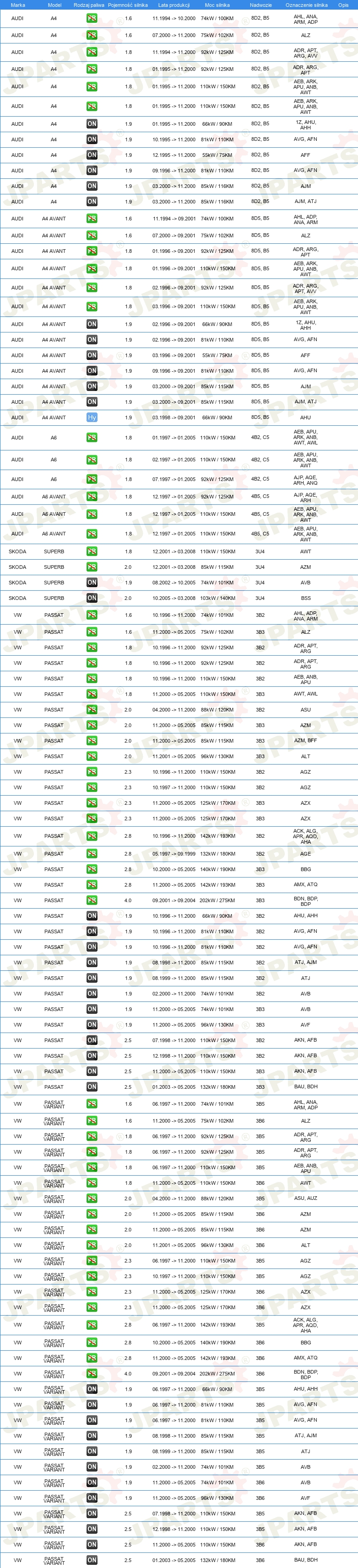358x1568 pixels.
Task: Click petrol icon in Audi A4 1.6 AHL, ANA row
Action: [92, 19]
